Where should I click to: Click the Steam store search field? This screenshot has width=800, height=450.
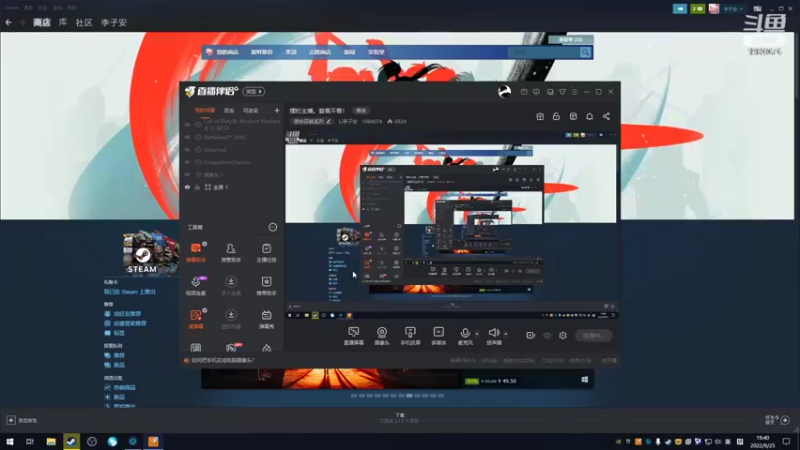(x=543, y=52)
